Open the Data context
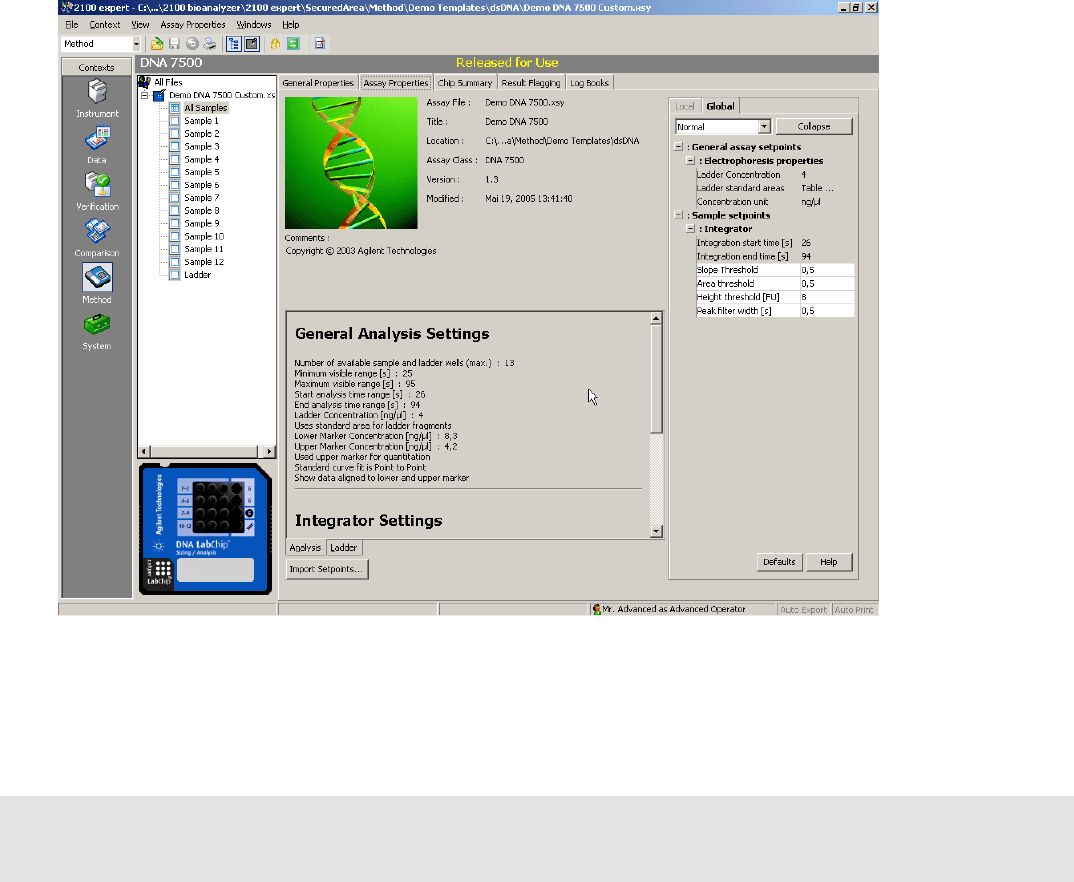The width and height of the screenshot is (1074, 882). (97, 145)
